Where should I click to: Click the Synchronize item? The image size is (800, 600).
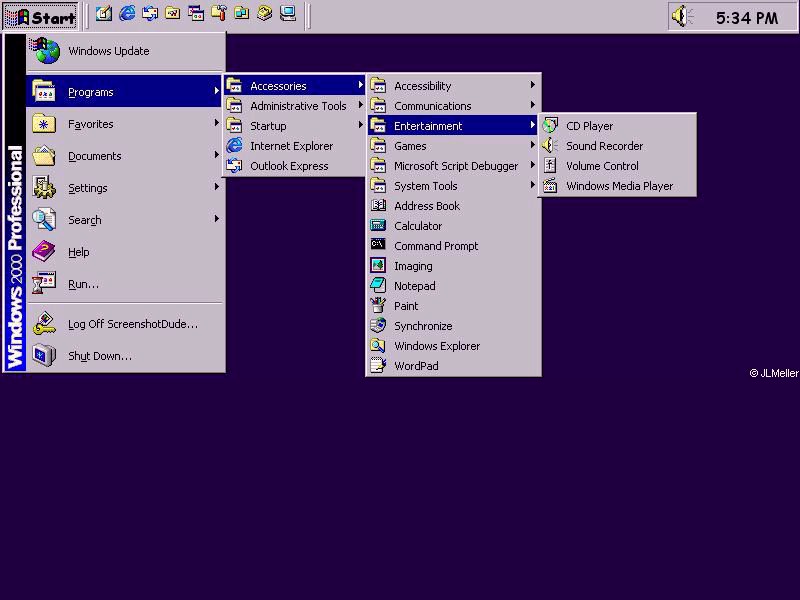coord(453,326)
